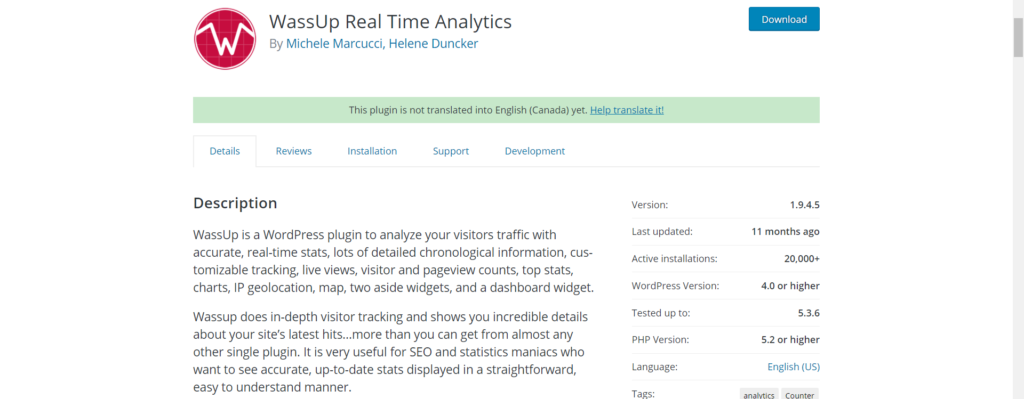Select the analytics tag

tap(759, 395)
